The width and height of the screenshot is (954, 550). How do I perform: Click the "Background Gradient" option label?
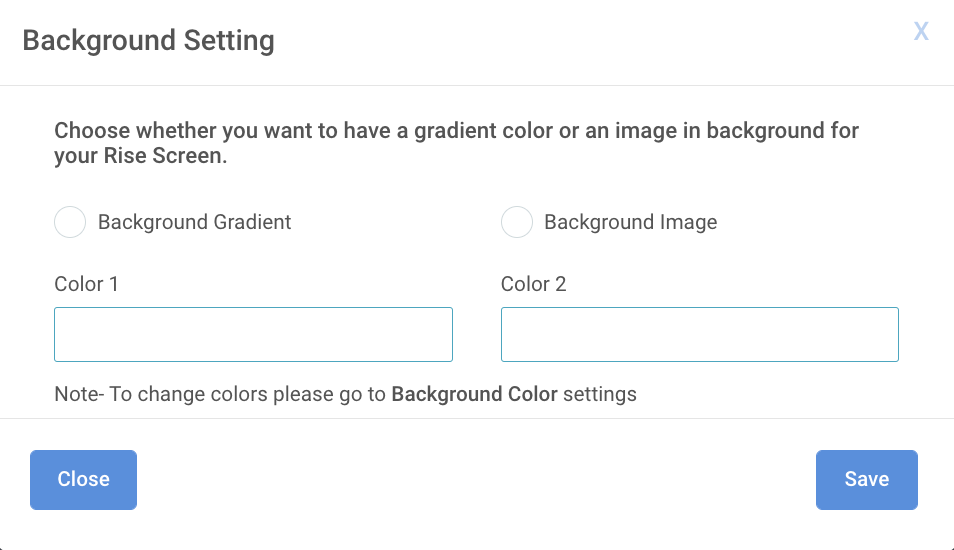[194, 222]
